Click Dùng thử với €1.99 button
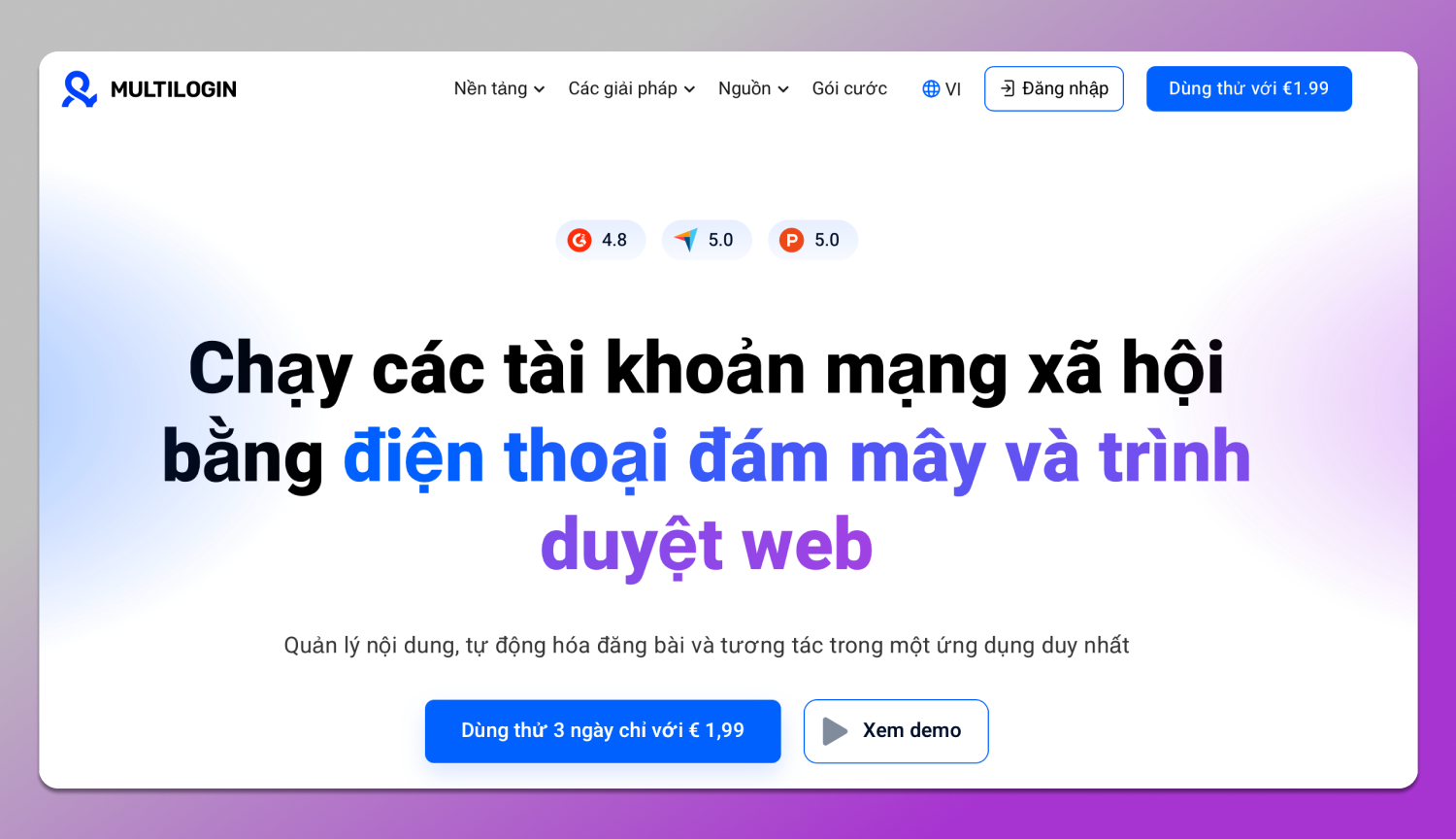Screen dimensions: 1456x839 1249,88
